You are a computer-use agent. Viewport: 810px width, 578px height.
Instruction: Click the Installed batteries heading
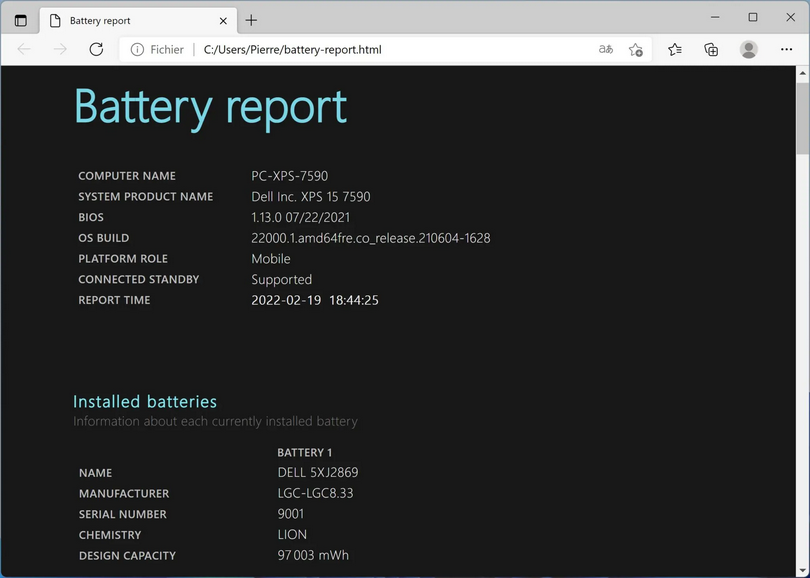click(x=145, y=401)
